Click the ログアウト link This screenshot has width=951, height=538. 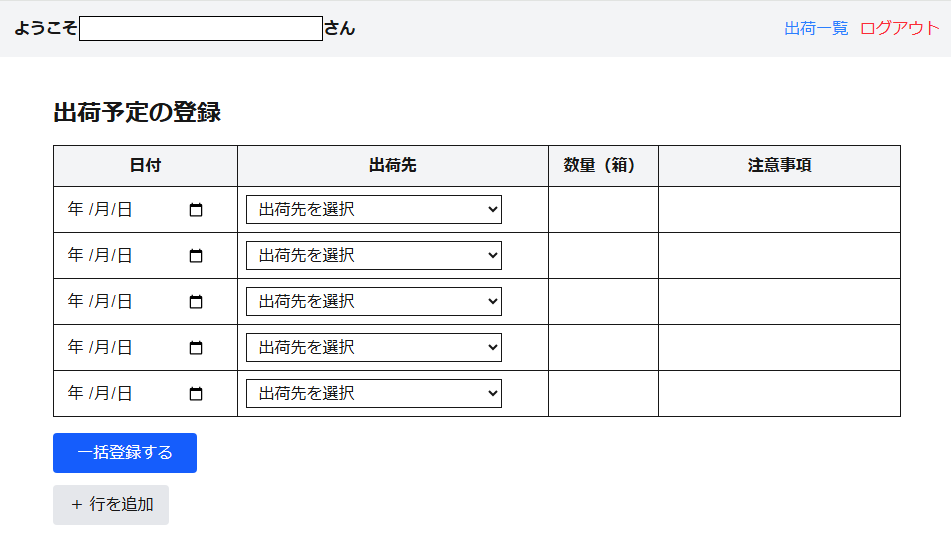pos(900,28)
